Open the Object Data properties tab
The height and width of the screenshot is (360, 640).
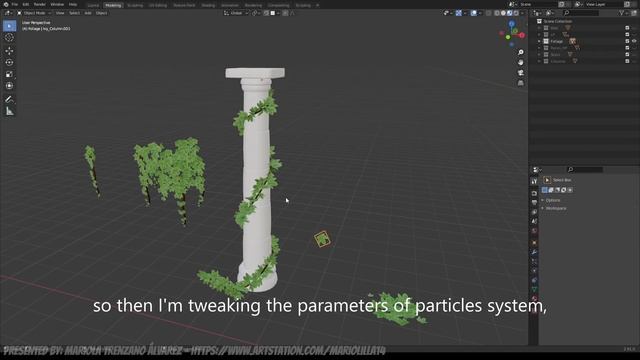pyautogui.click(x=534, y=289)
